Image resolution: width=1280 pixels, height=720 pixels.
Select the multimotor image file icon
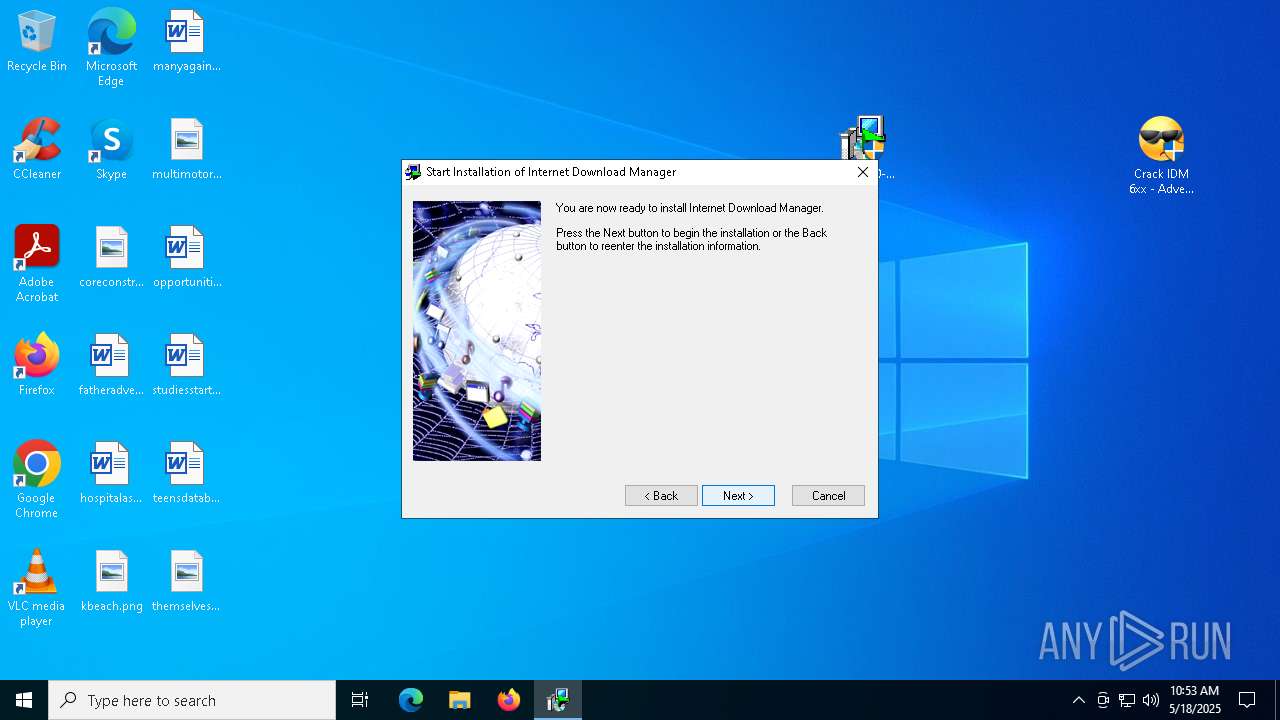click(186, 150)
